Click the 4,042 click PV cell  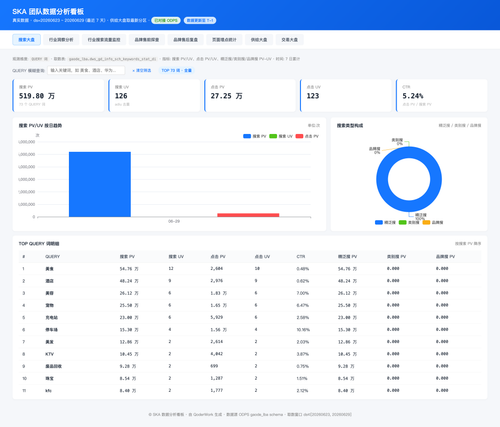click(x=217, y=354)
